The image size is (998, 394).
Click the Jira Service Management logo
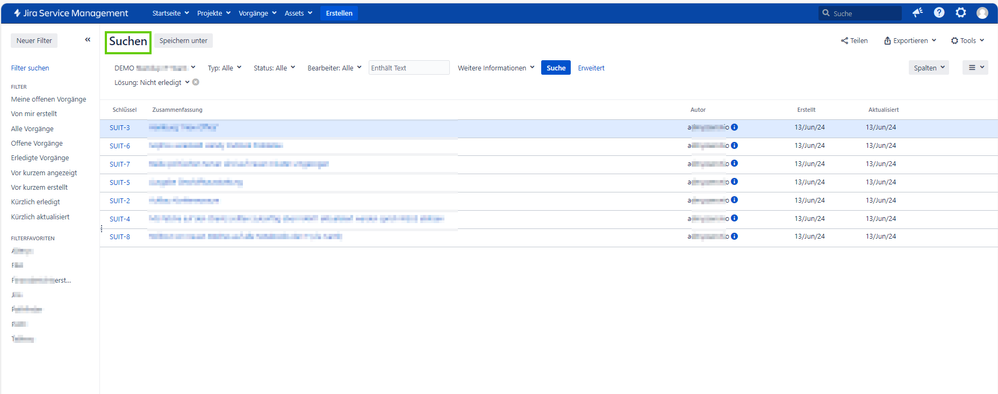tap(70, 13)
